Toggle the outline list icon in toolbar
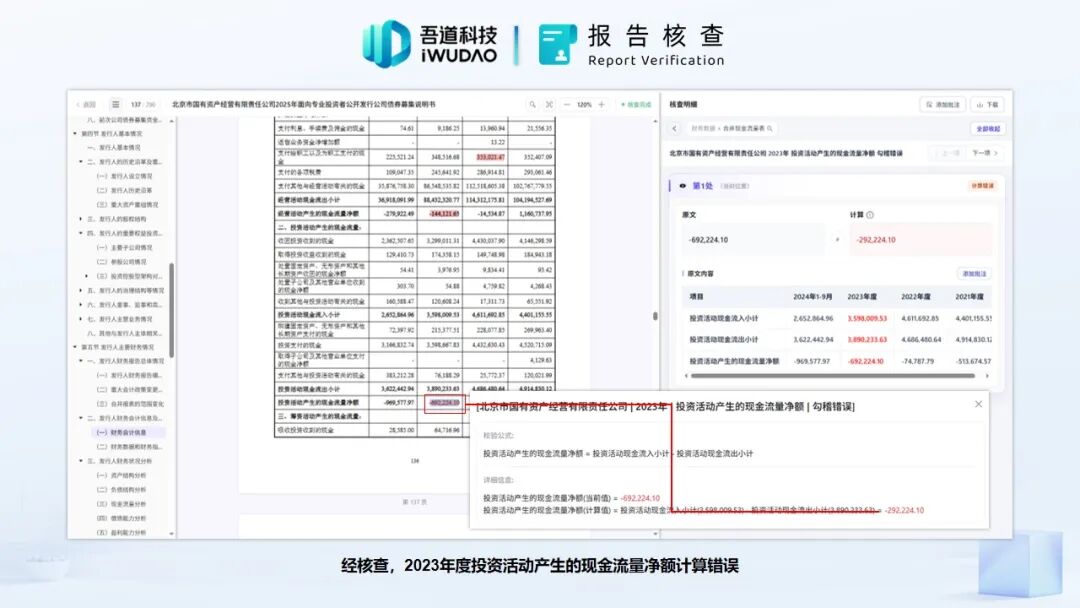1080x608 pixels. (x=116, y=105)
